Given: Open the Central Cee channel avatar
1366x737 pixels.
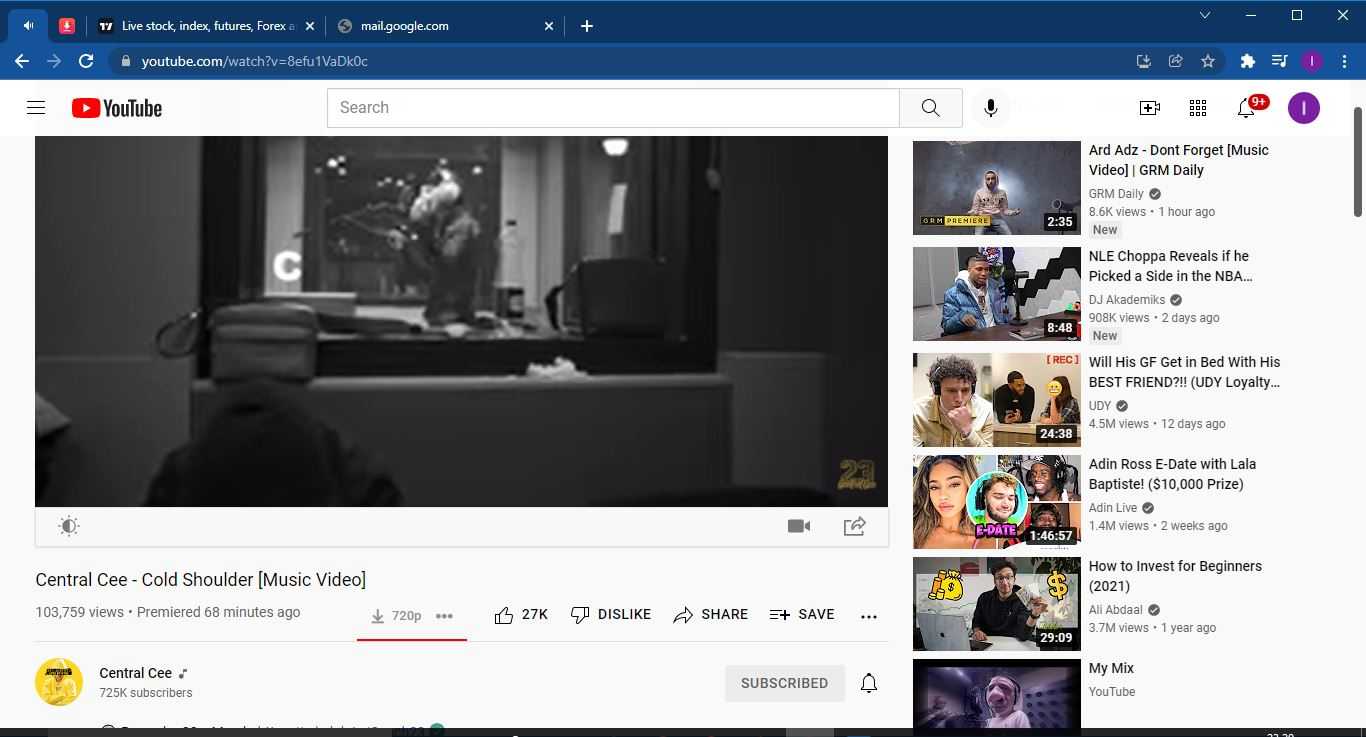Looking at the screenshot, I should pos(59,682).
